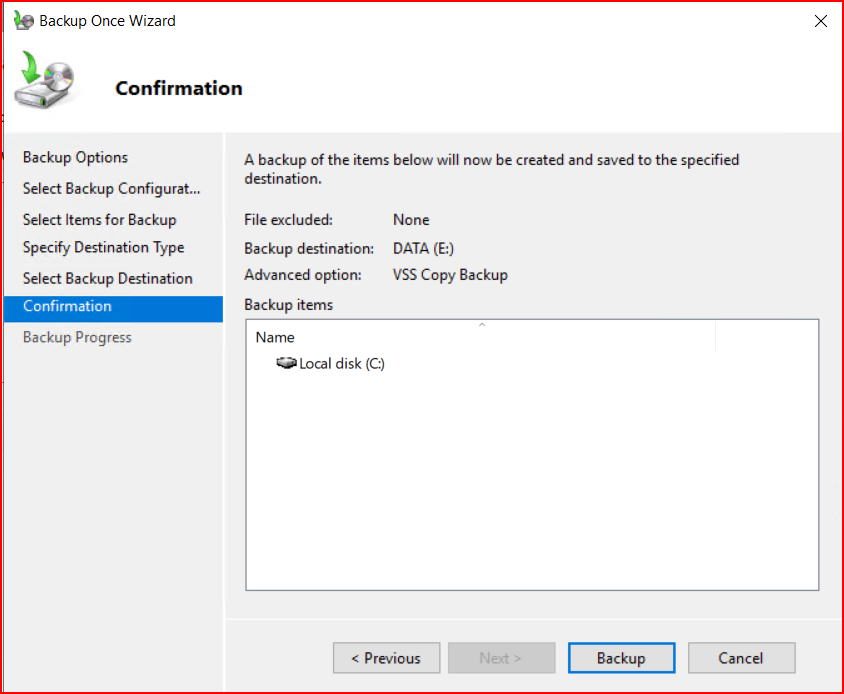Screen dimensions: 844x694
Task: Select the Local disk (C:) list entry
Action: click(341, 364)
